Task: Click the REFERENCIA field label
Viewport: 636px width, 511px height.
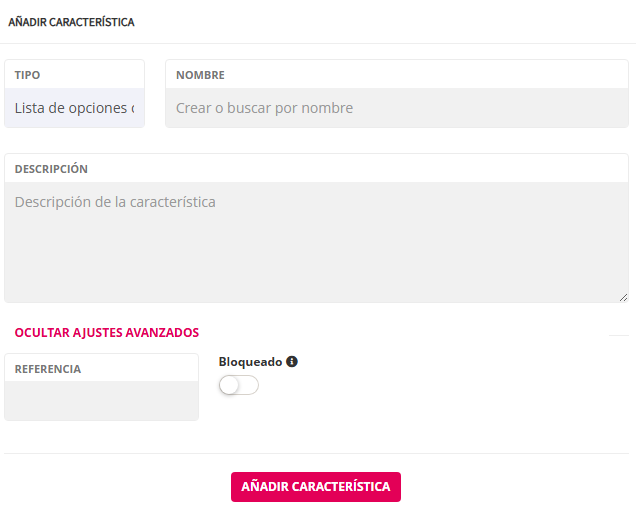Action: [x=48, y=369]
